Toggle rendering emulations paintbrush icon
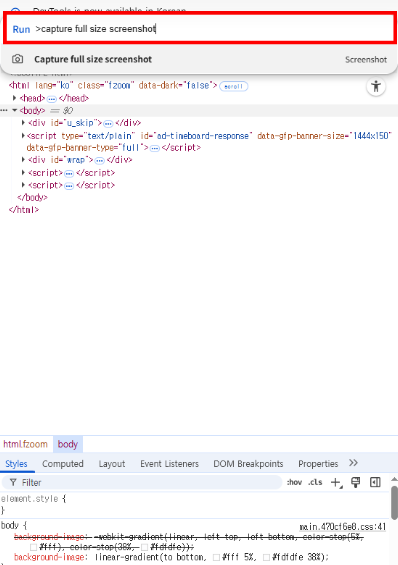 [355, 482]
